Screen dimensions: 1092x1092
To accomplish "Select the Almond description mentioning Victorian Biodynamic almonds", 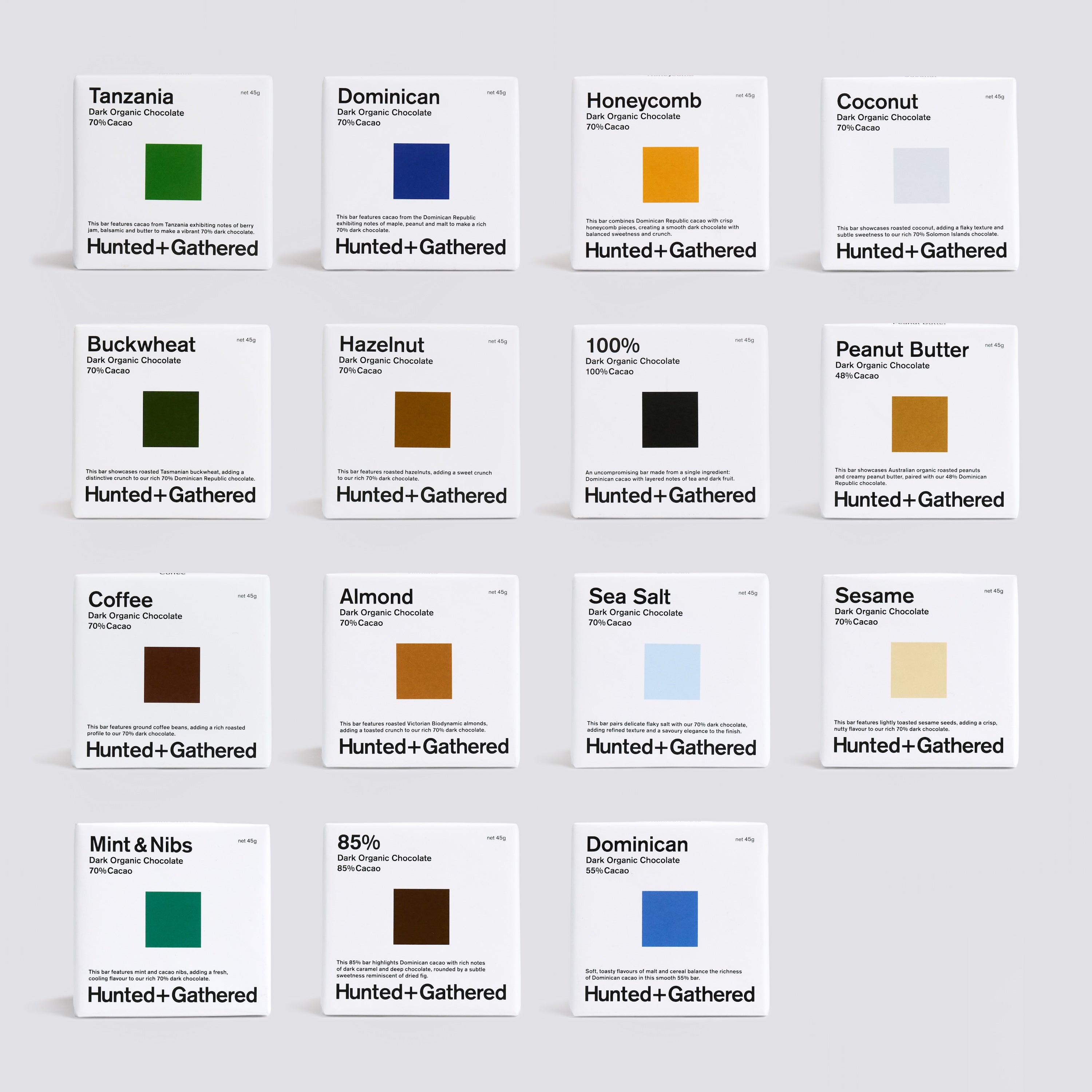I will pyautogui.click(x=414, y=727).
